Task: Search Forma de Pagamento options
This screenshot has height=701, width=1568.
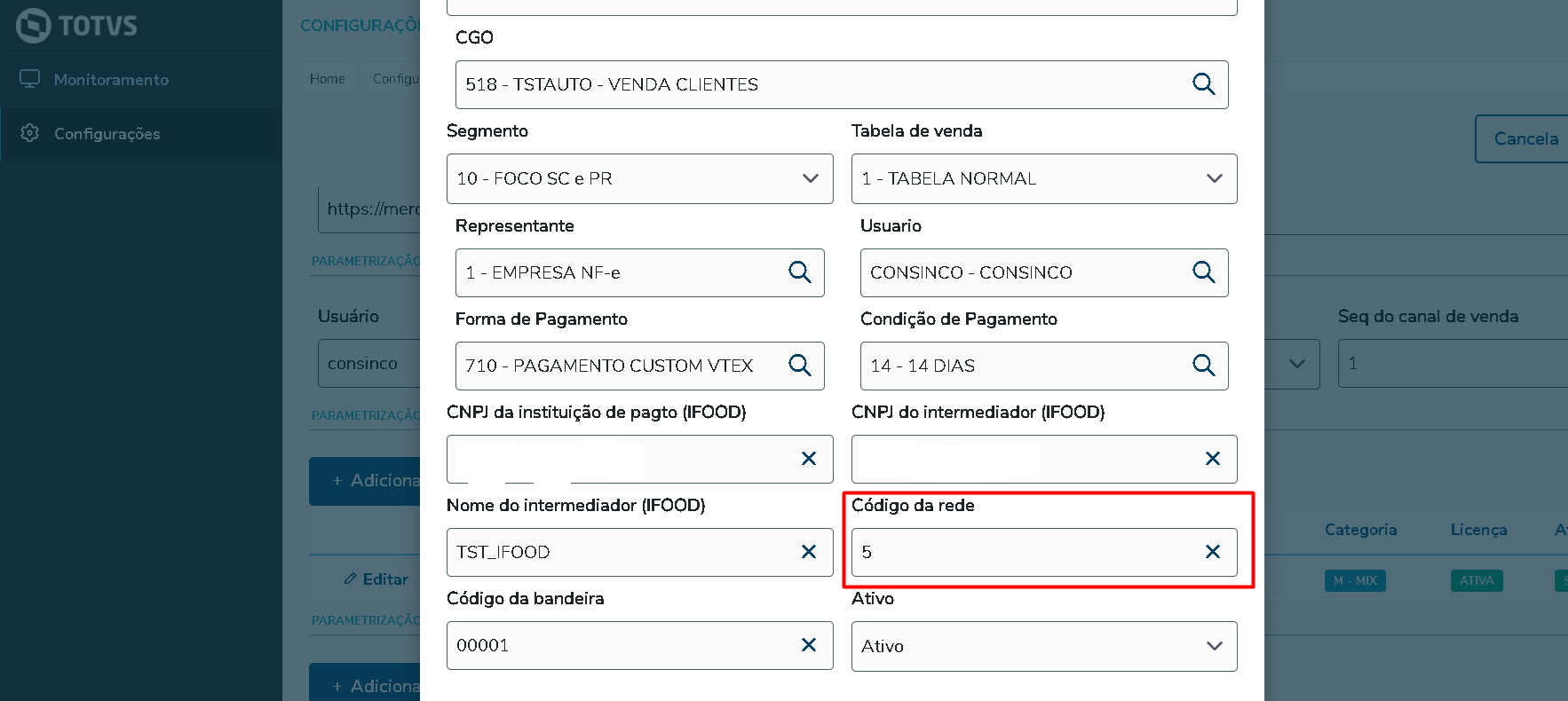Action: tap(799, 366)
